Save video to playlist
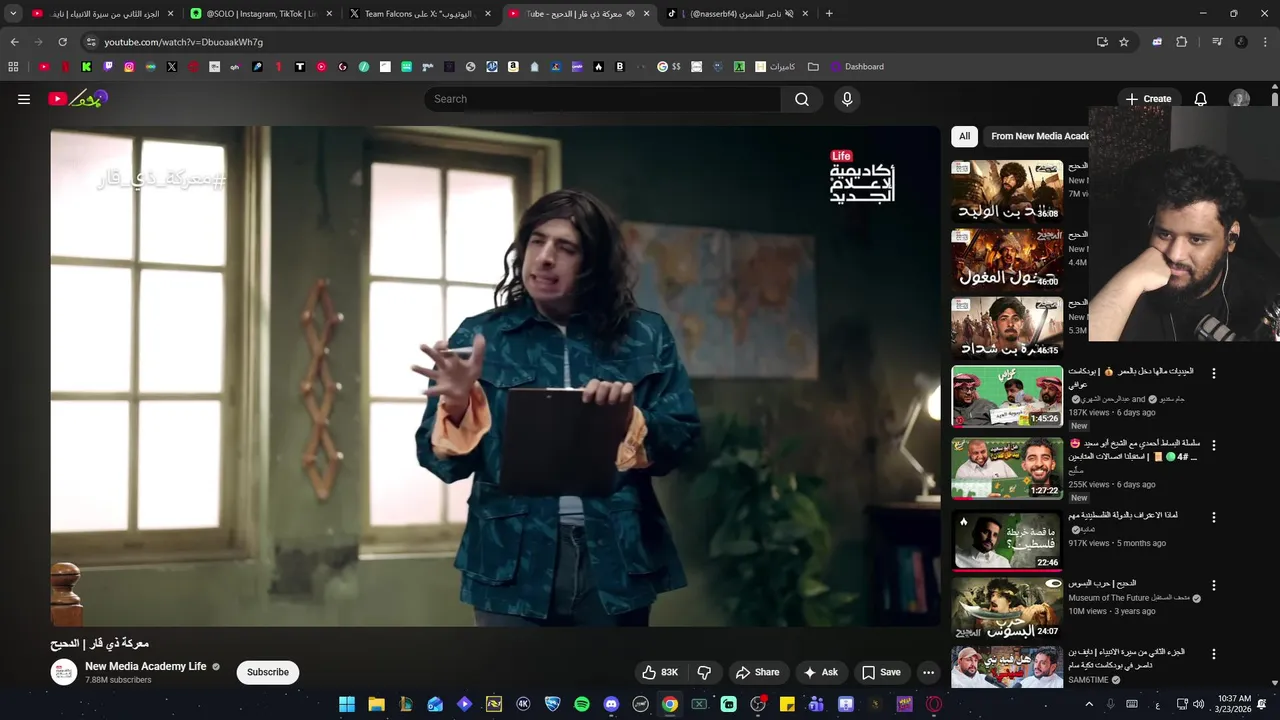The height and width of the screenshot is (720, 1280). click(881, 672)
